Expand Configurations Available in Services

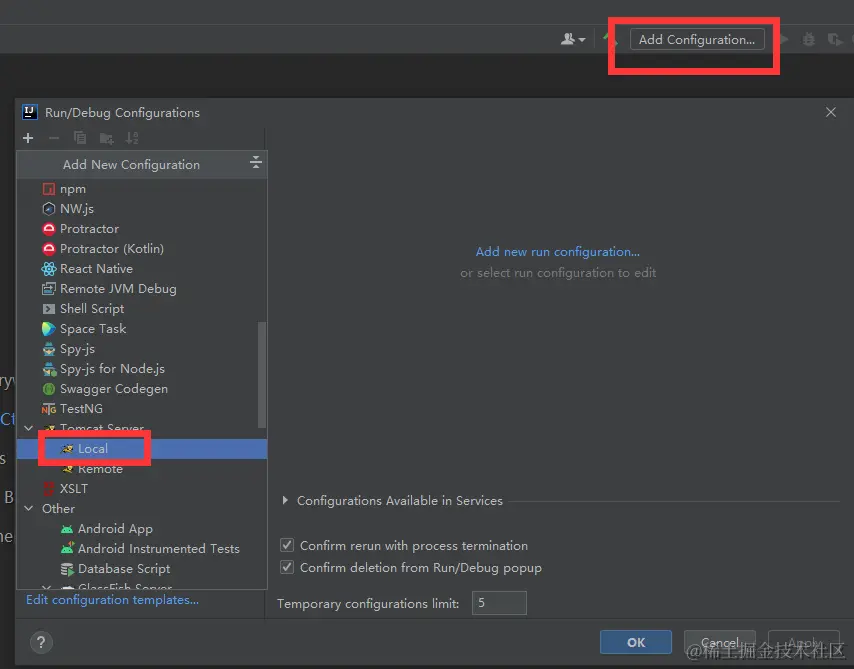(x=285, y=500)
